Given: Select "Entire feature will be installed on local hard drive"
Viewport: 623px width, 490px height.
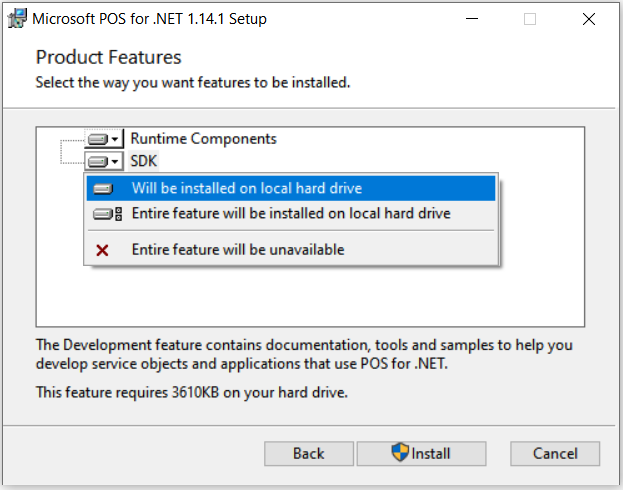Looking at the screenshot, I should pos(291,214).
